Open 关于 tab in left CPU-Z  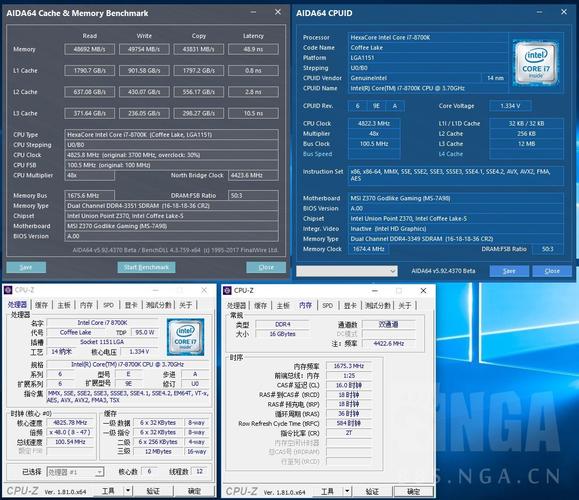[x=185, y=305]
